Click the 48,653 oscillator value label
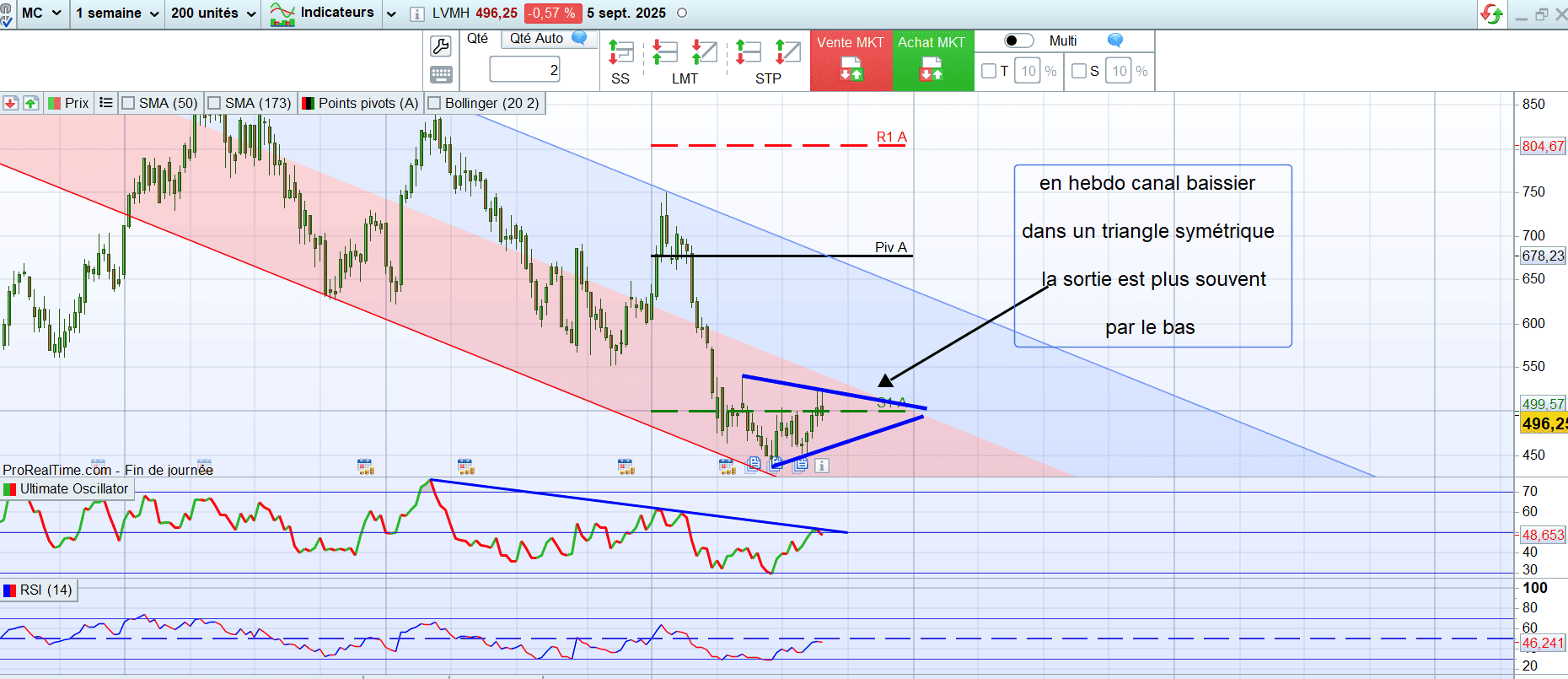 (x=1543, y=535)
